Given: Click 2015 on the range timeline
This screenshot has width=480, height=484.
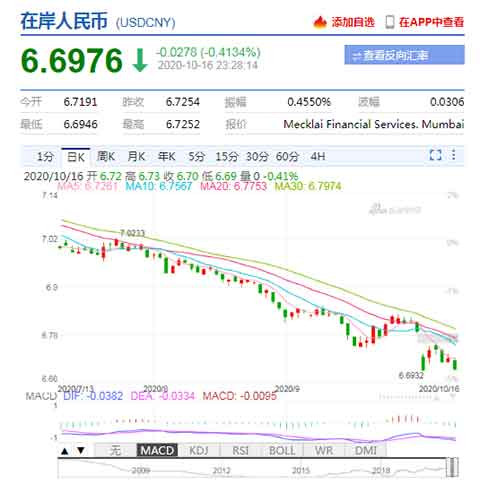Looking at the screenshot, I should point(301,471).
